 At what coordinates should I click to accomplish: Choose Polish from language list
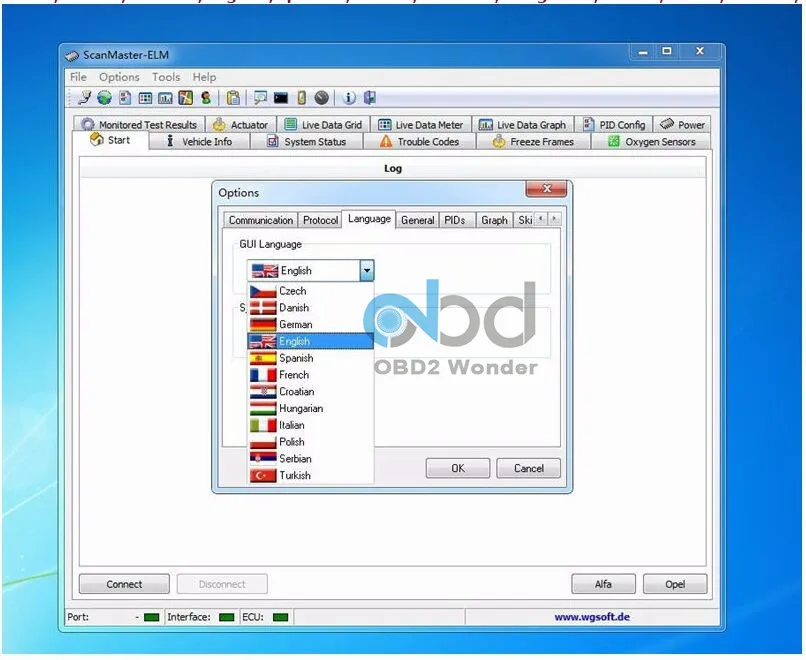(x=310, y=442)
